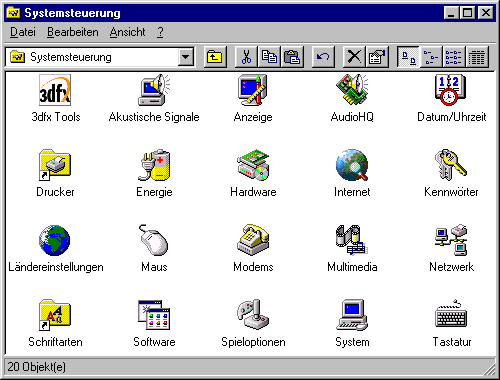
Task: Switch to details view
Action: click(x=477, y=57)
